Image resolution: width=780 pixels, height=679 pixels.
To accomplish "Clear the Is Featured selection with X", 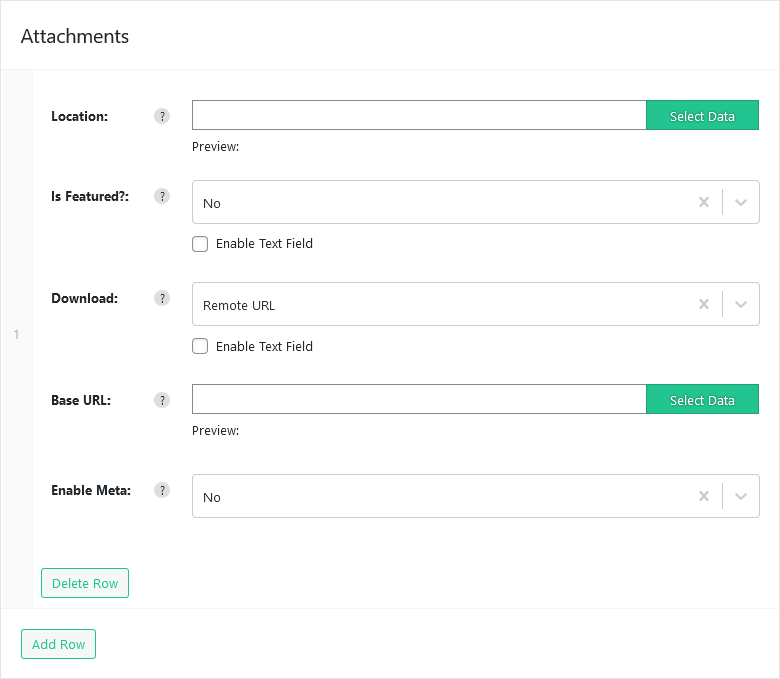I will (703, 202).
